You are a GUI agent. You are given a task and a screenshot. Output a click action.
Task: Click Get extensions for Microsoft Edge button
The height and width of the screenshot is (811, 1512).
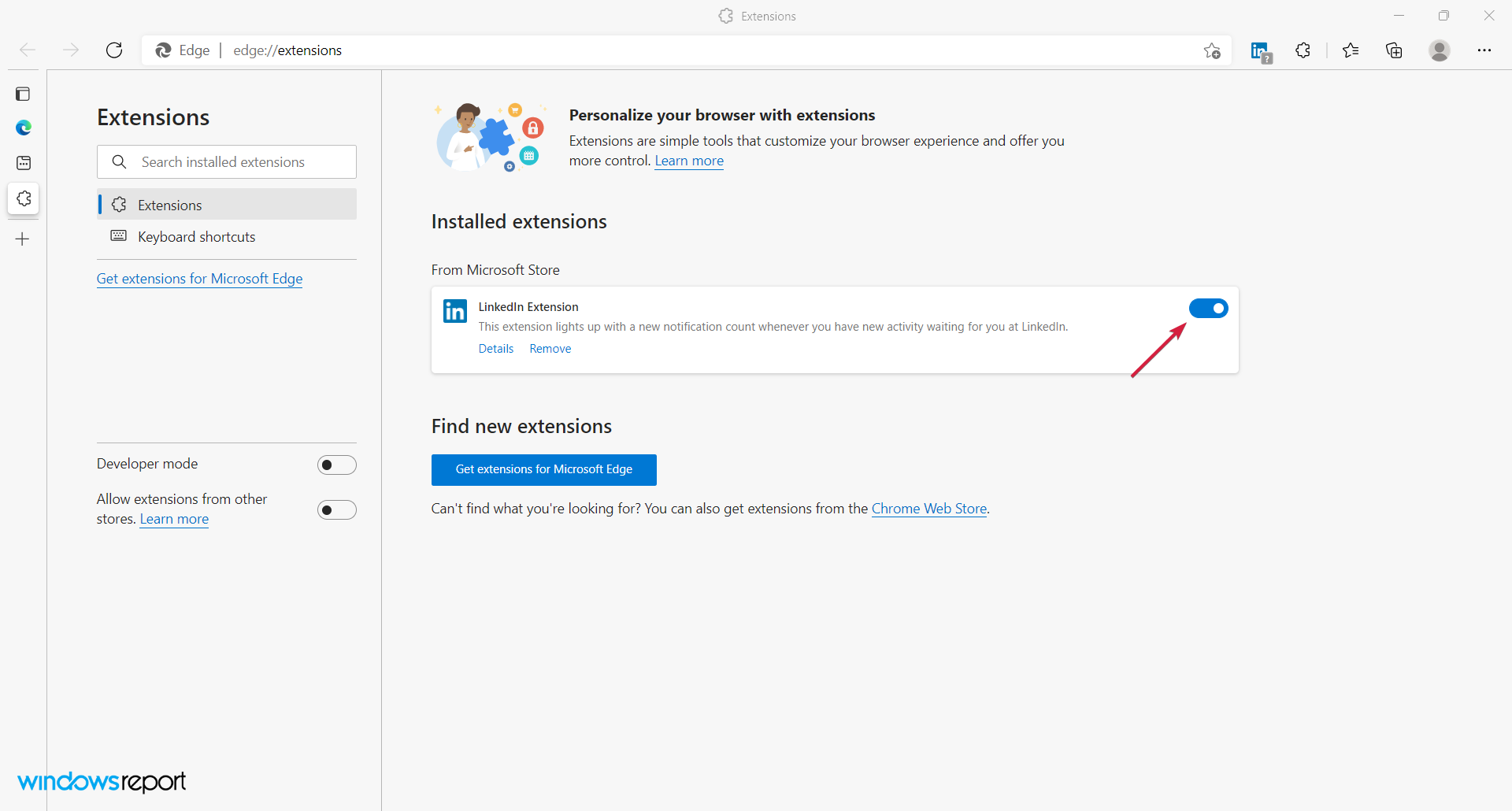point(543,470)
